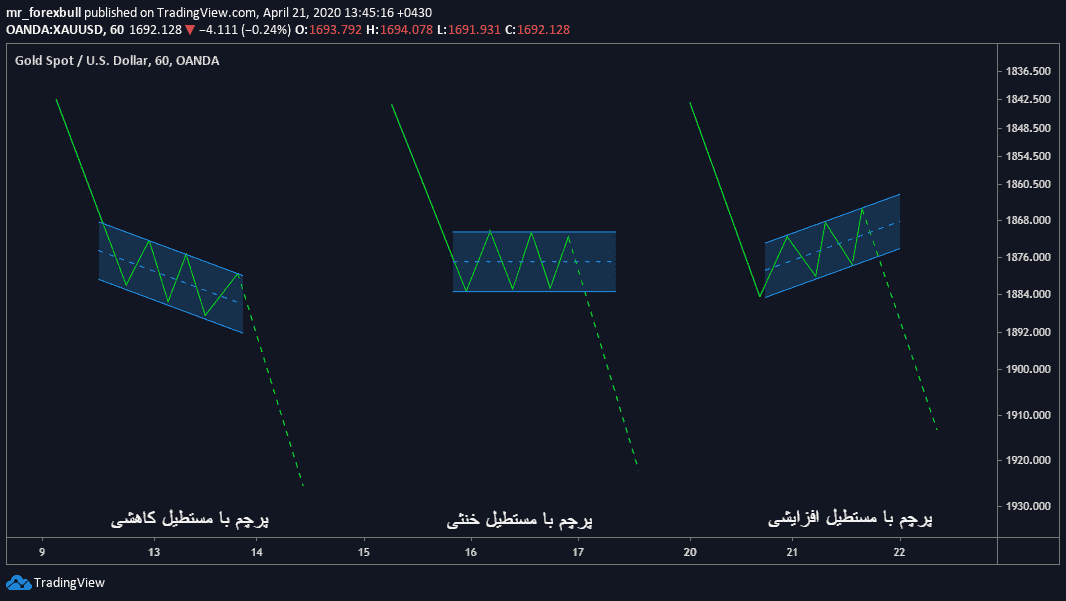1066x601 pixels.
Task: Click date label 9 on time axis
Action: pos(42,552)
